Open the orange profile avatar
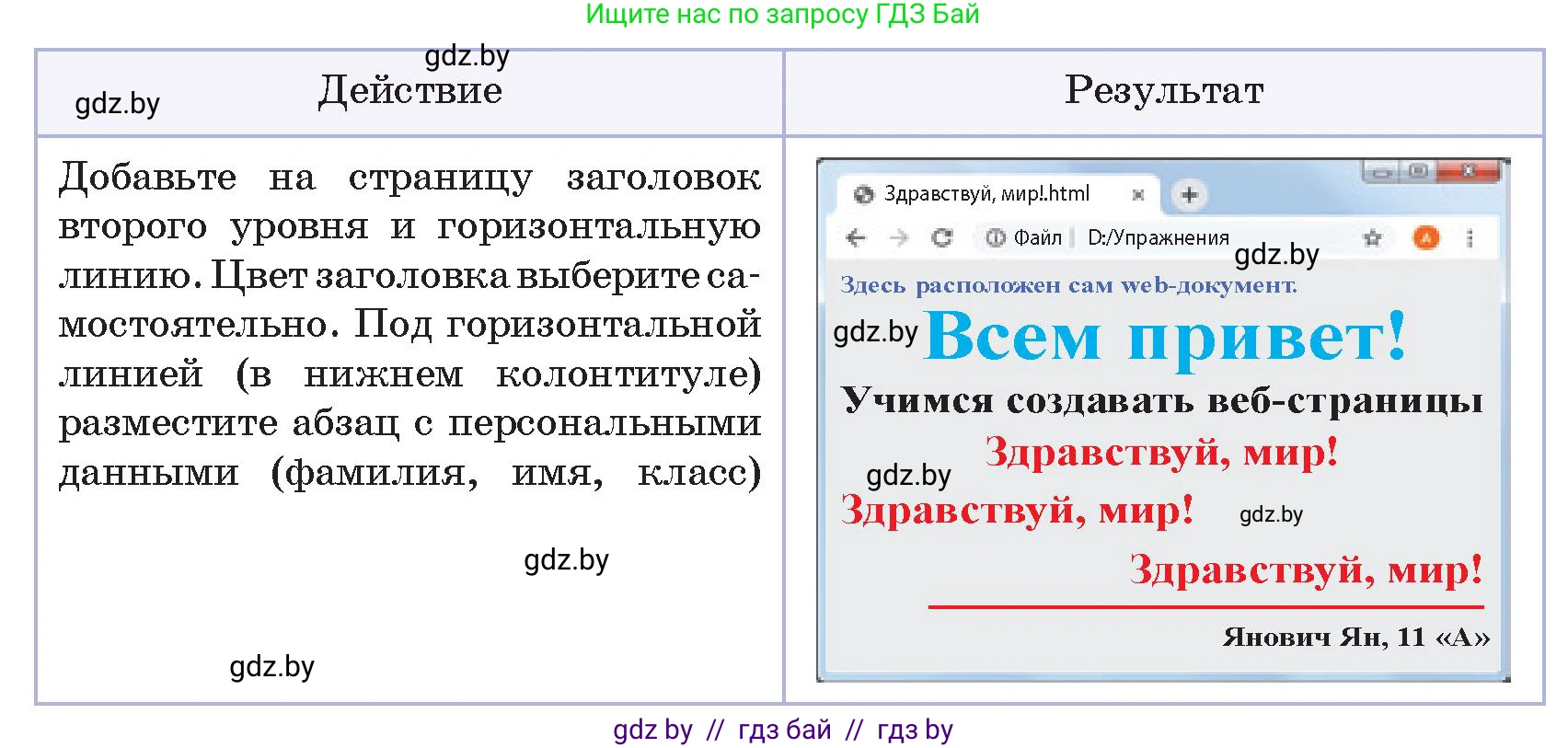The width and height of the screenshot is (1568, 748). pyautogui.click(x=1425, y=238)
